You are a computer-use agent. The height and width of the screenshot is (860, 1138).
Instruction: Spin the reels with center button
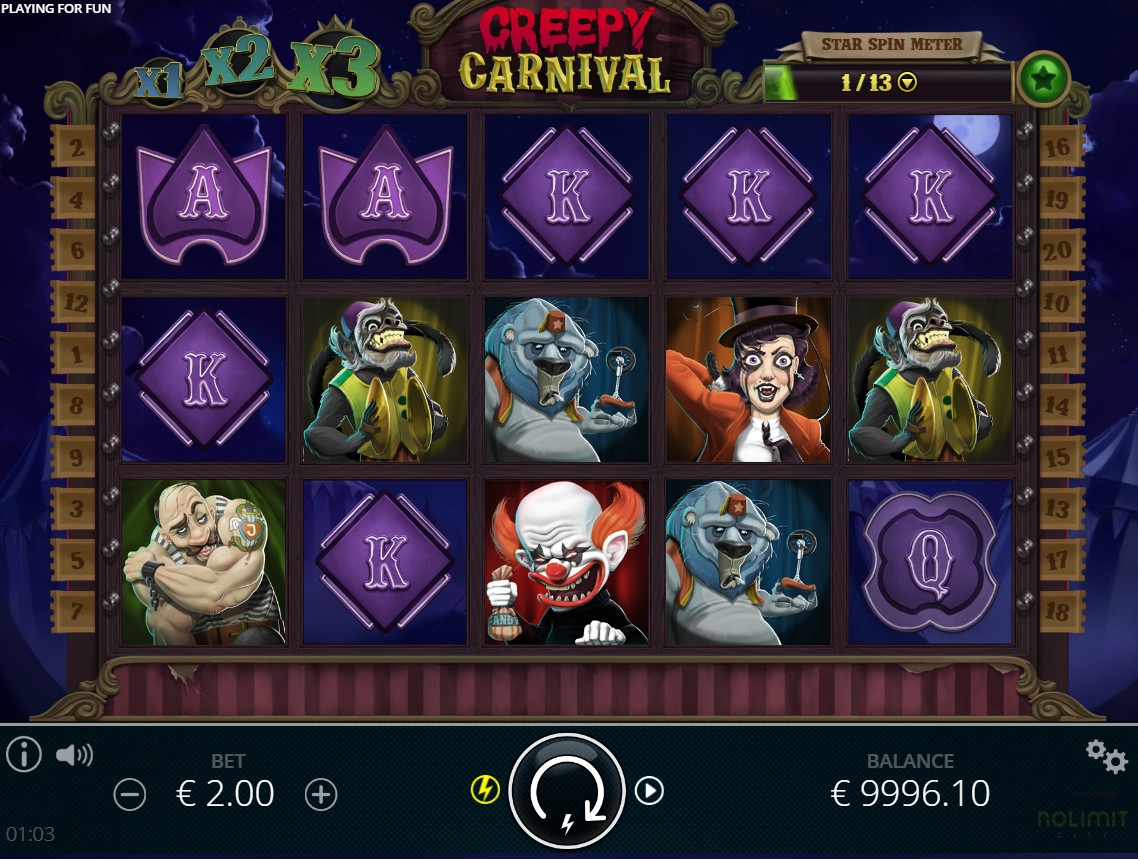567,791
